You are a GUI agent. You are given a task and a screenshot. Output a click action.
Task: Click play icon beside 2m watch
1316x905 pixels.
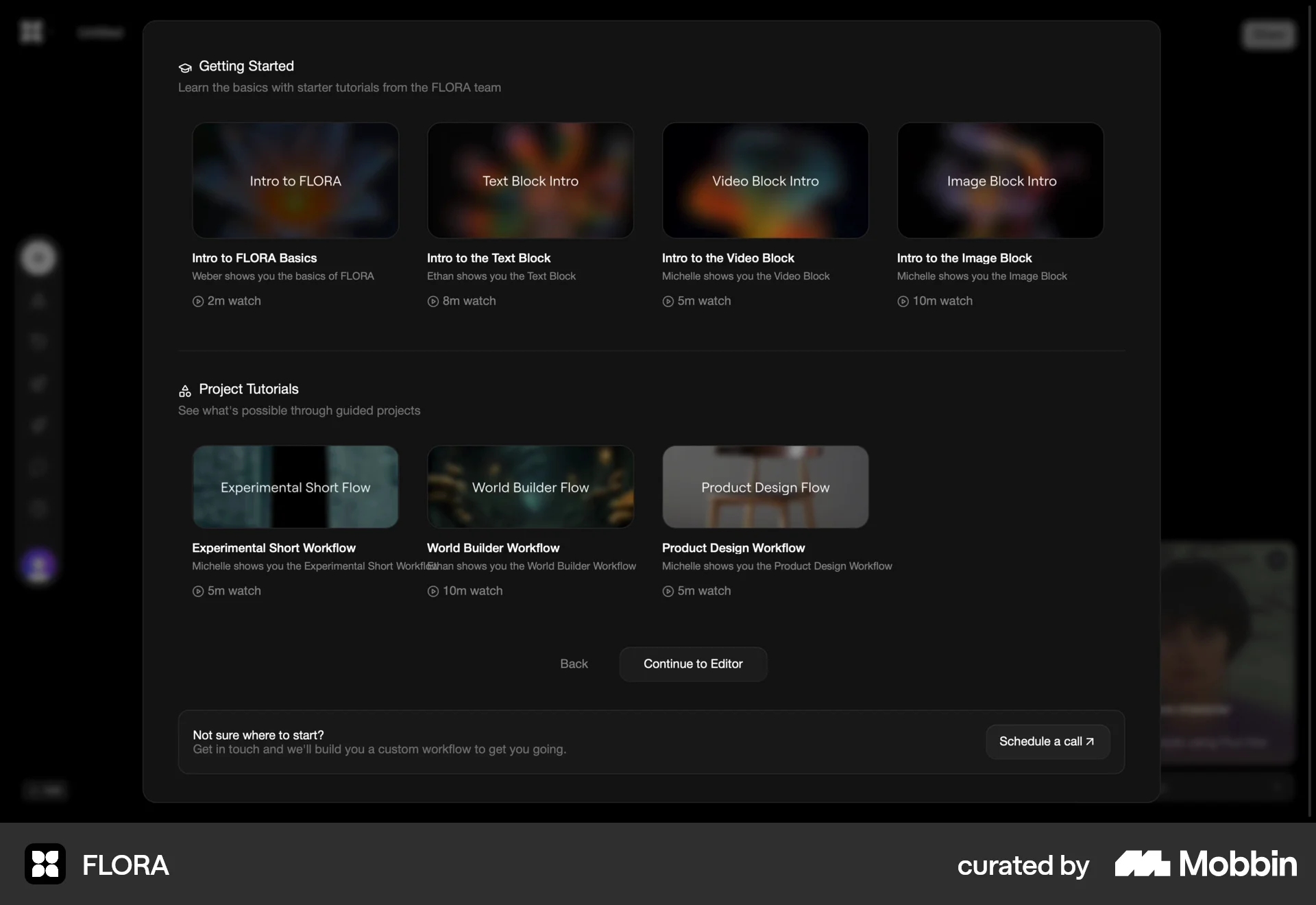click(x=198, y=302)
